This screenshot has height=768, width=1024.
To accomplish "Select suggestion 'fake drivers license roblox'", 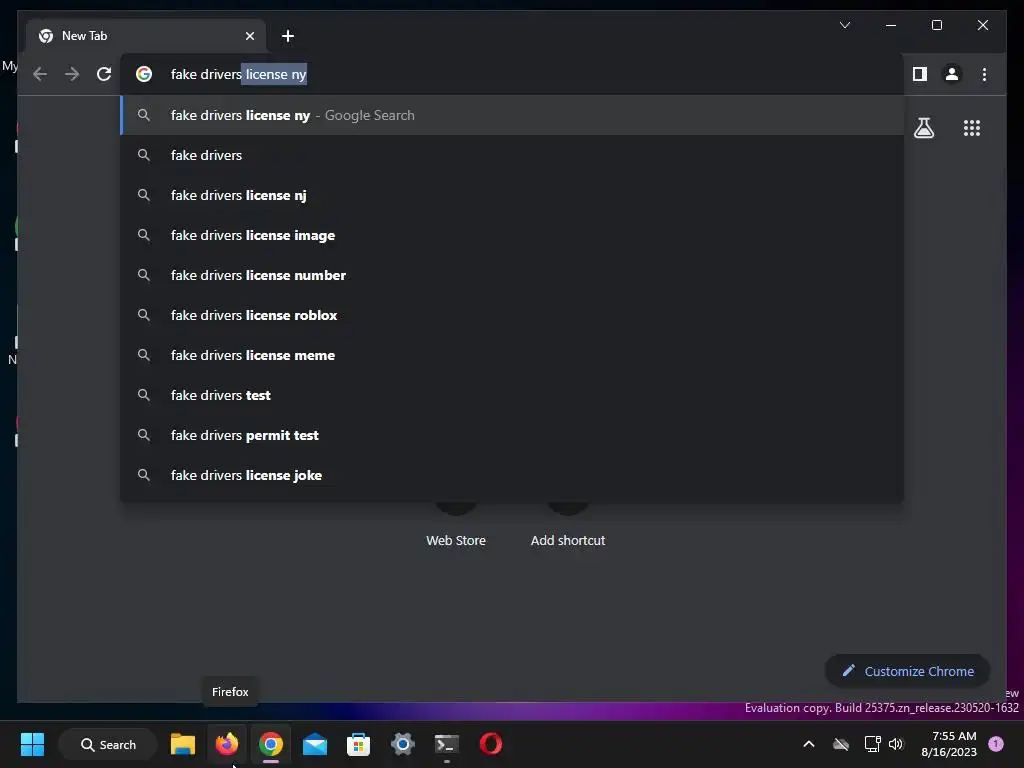I will click(x=513, y=315).
